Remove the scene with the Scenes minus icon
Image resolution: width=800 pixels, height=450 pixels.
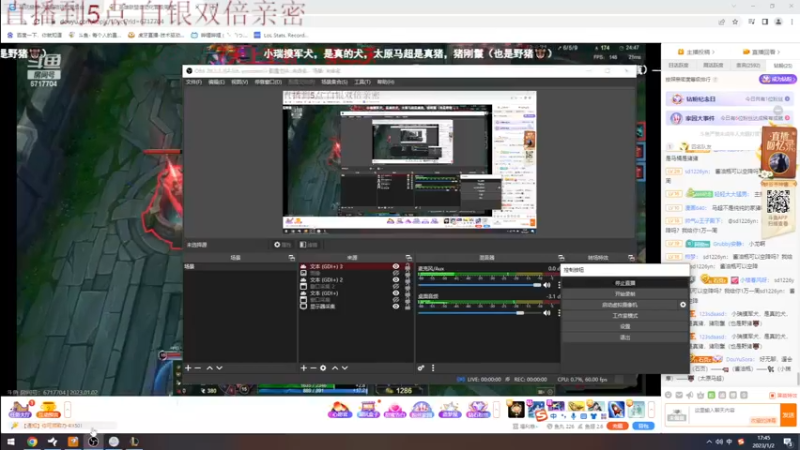(198, 368)
